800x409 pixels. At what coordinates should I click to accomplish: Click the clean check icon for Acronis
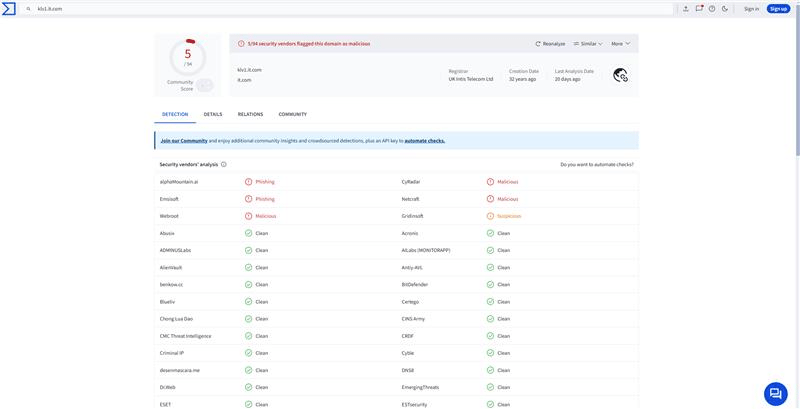490,233
